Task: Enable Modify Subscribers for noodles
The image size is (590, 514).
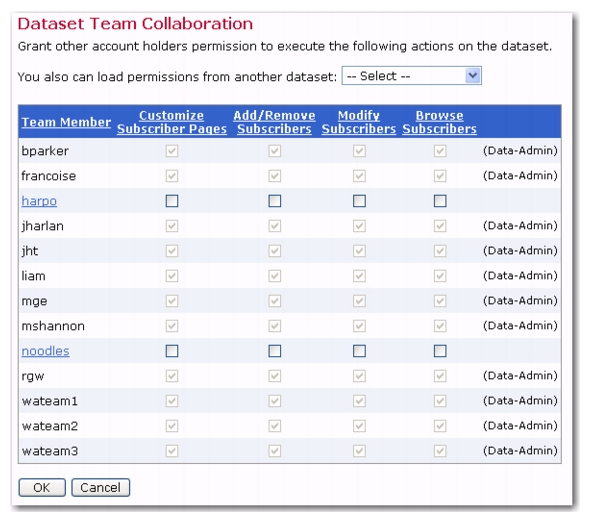Action: (x=359, y=351)
